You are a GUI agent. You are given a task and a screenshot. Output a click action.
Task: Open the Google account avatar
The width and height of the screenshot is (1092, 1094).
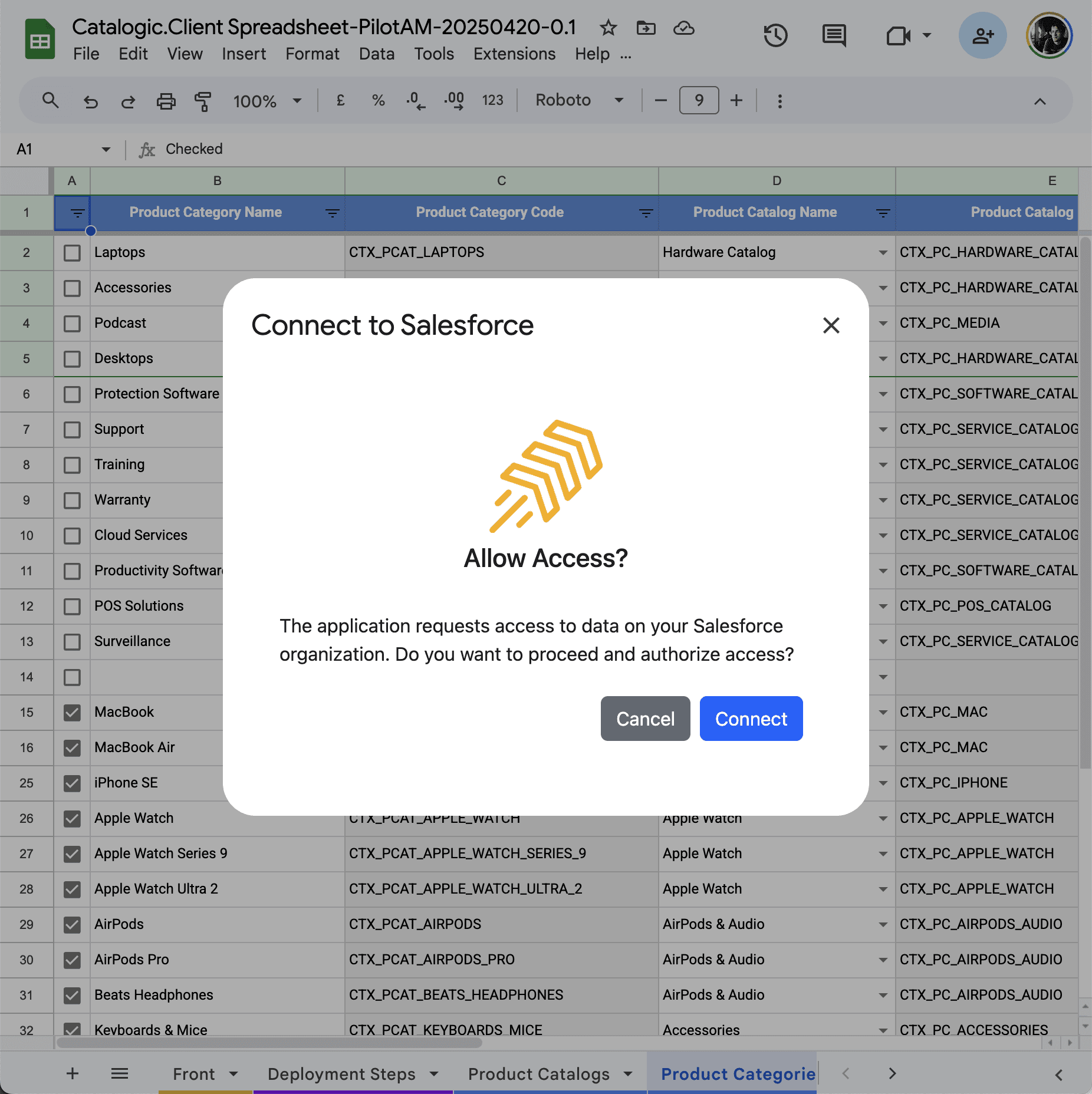point(1049,35)
